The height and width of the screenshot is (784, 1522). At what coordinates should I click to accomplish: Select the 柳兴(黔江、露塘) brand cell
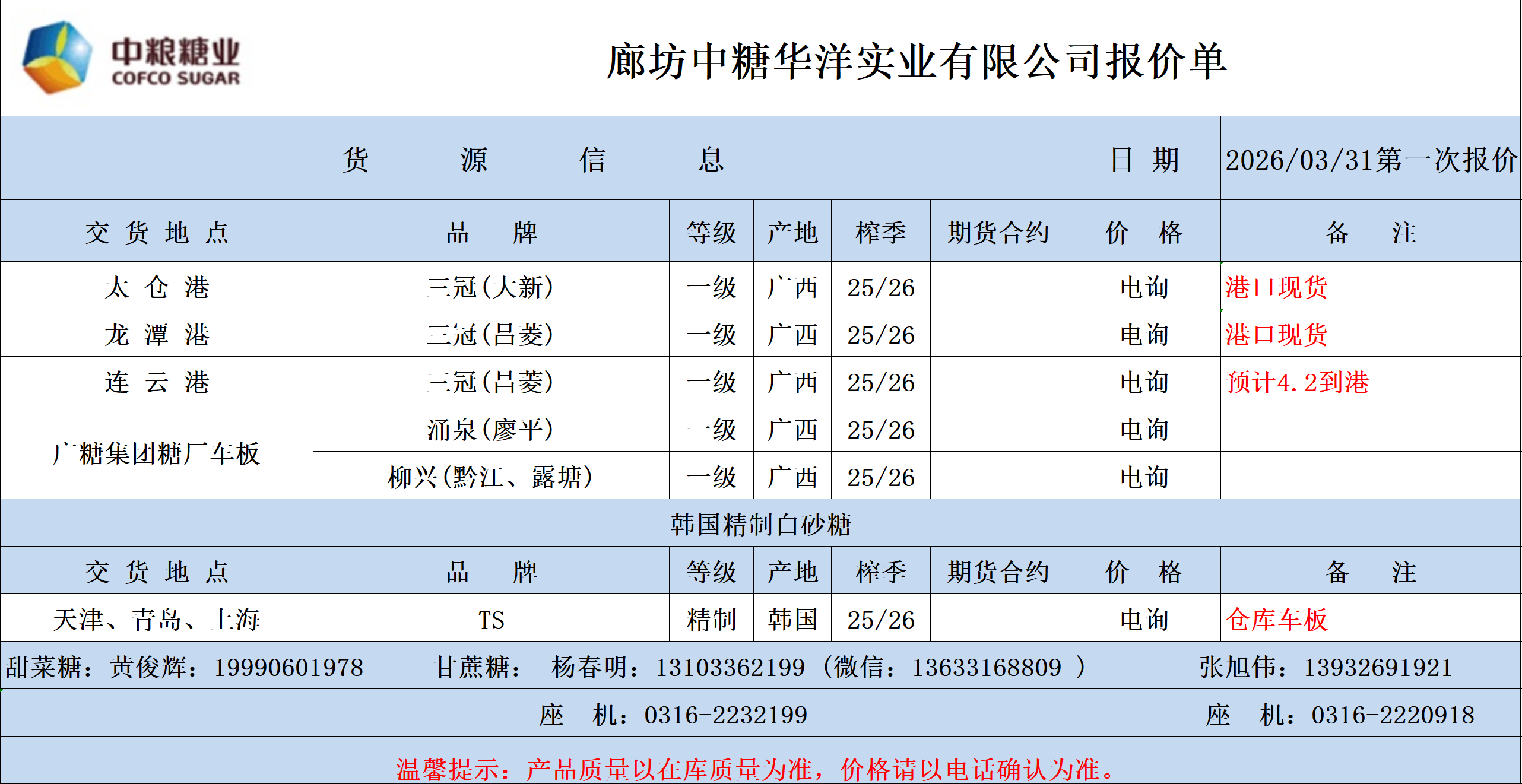click(x=491, y=476)
